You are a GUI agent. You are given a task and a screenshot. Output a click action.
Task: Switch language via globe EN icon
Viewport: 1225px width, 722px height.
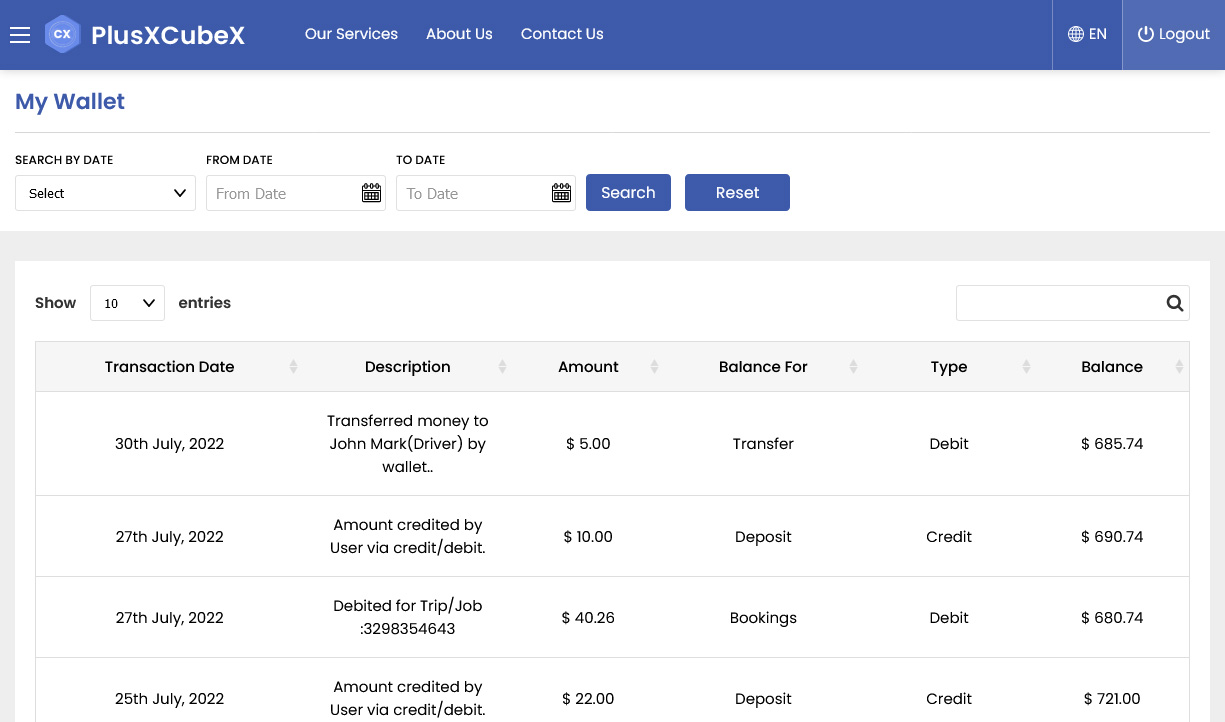tap(1076, 34)
